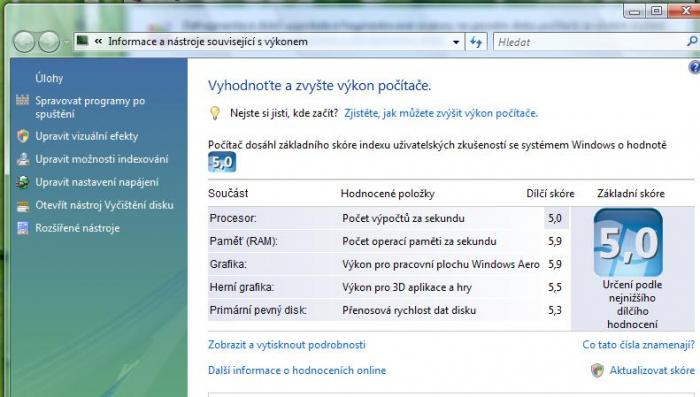This screenshot has height=397, width=700.
Task: Click the Back navigation arrow button
Action: click(24, 42)
